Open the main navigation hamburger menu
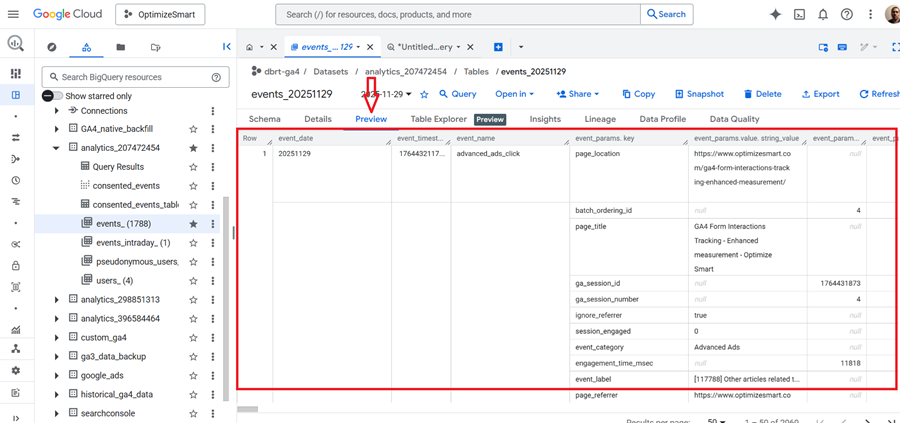 (x=13, y=14)
